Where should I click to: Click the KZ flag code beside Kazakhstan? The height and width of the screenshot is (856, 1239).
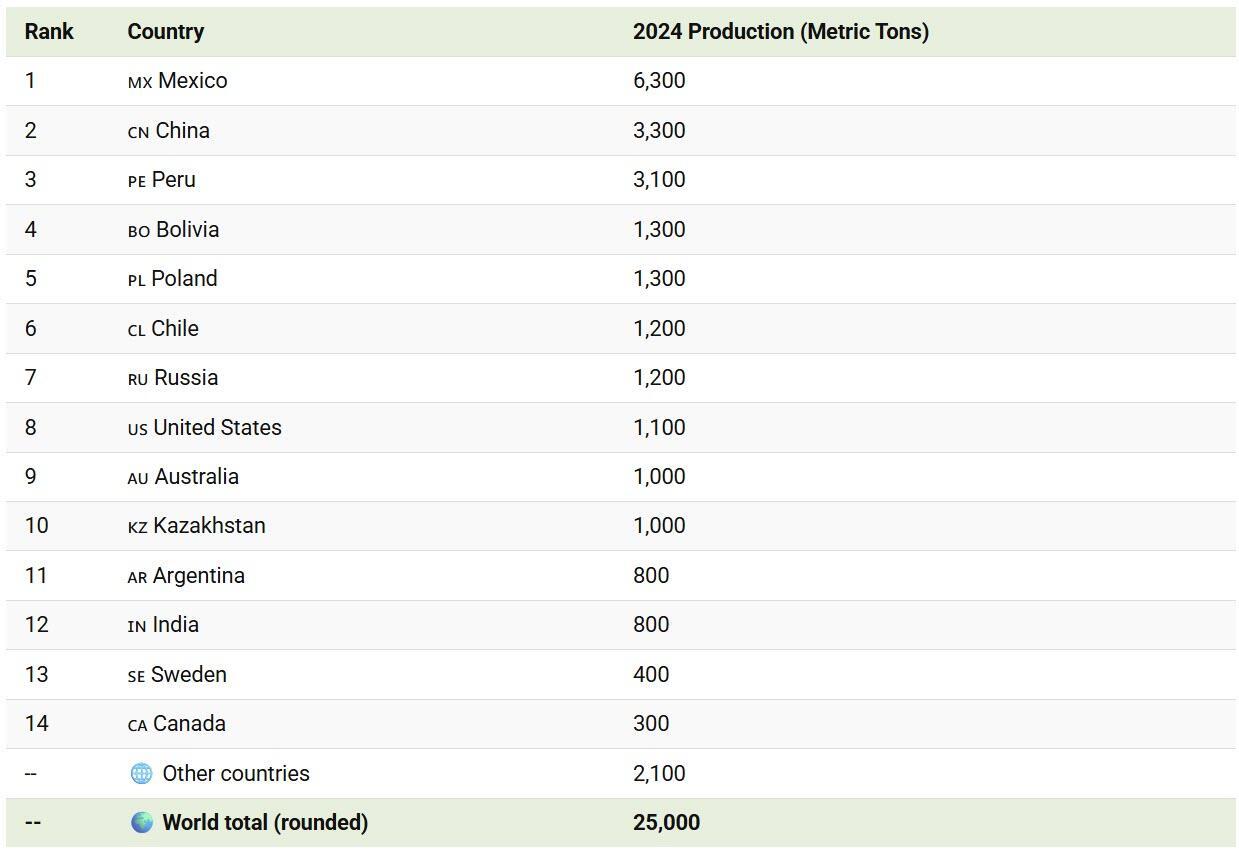point(137,527)
